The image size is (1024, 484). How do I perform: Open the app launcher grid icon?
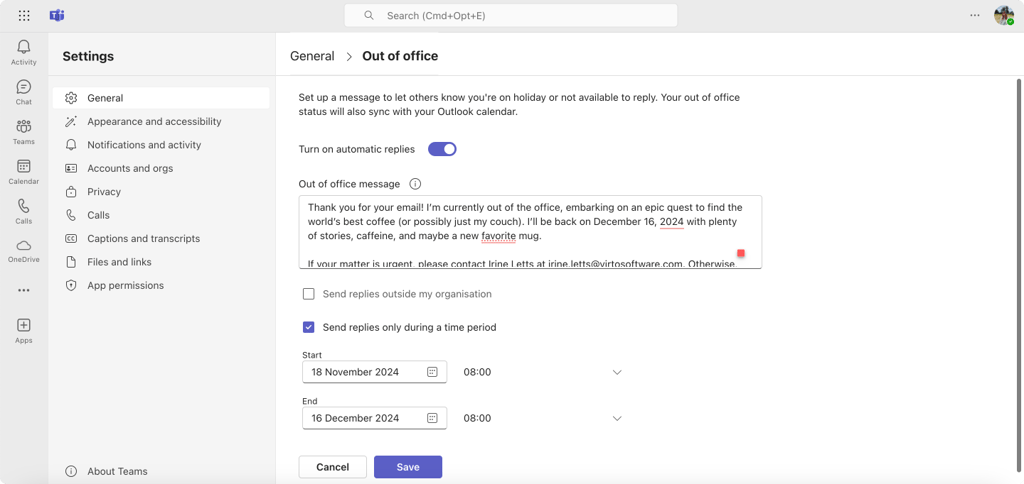(24, 16)
